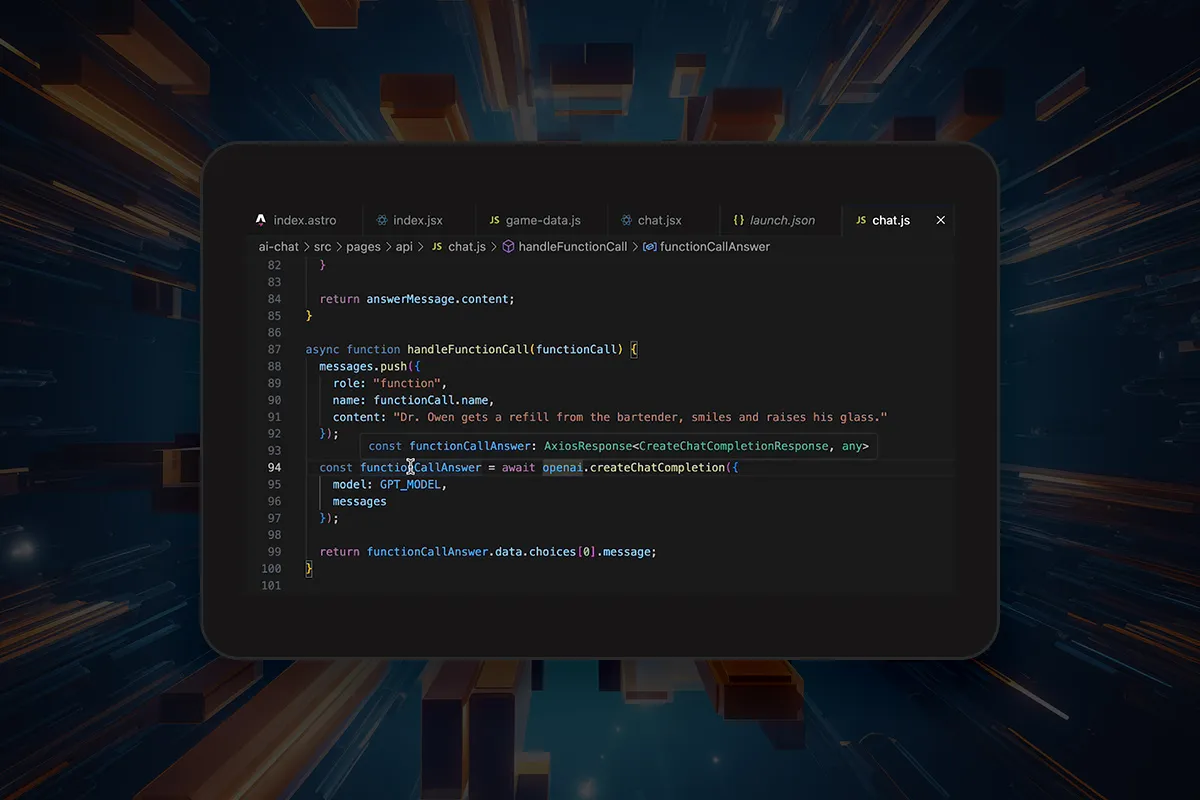This screenshot has width=1200, height=800.
Task: Click the JS icon on game-data.js tab
Action: [x=494, y=220]
